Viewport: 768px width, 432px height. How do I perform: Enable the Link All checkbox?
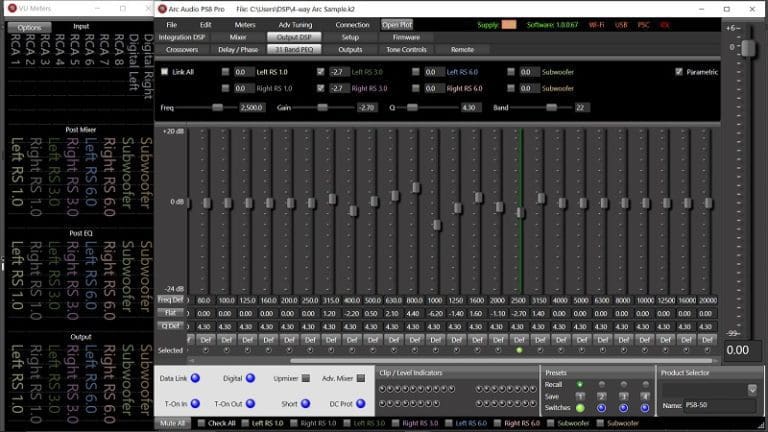point(165,72)
